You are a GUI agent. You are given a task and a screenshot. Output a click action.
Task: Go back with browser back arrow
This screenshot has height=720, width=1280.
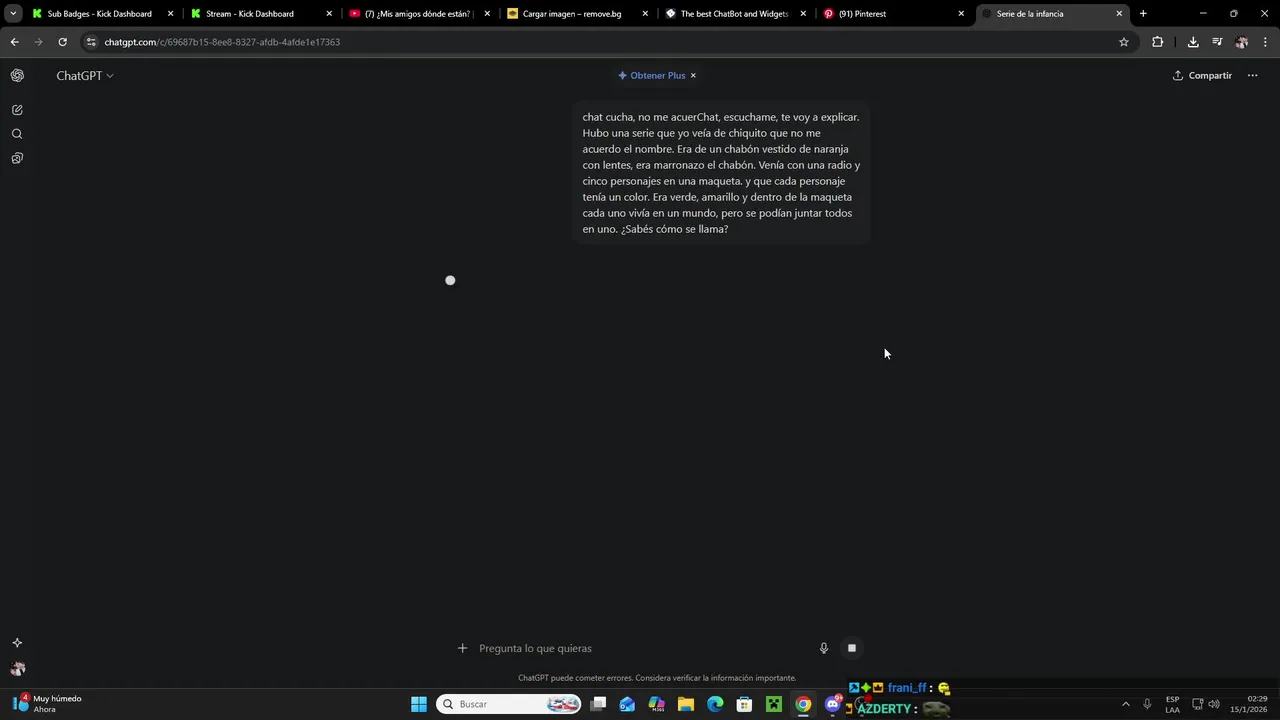click(14, 42)
